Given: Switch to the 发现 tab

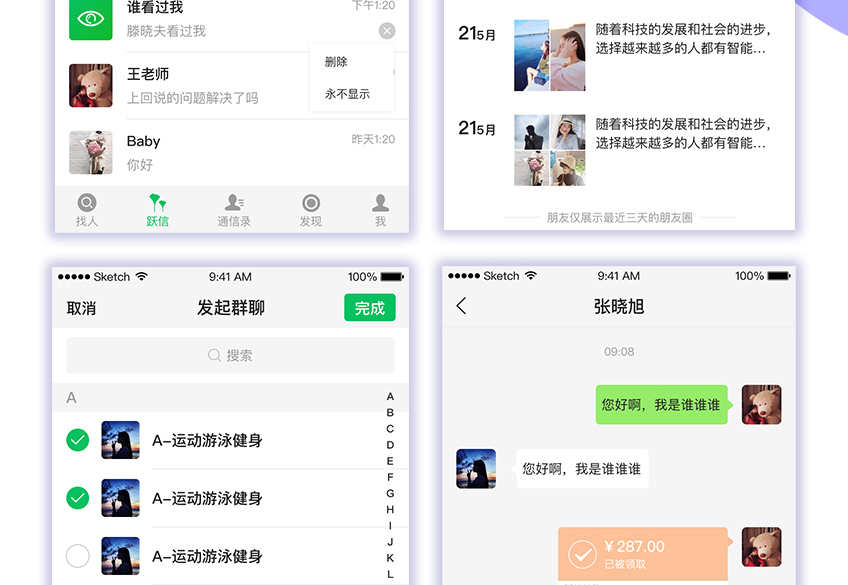Looking at the screenshot, I should coord(311,210).
